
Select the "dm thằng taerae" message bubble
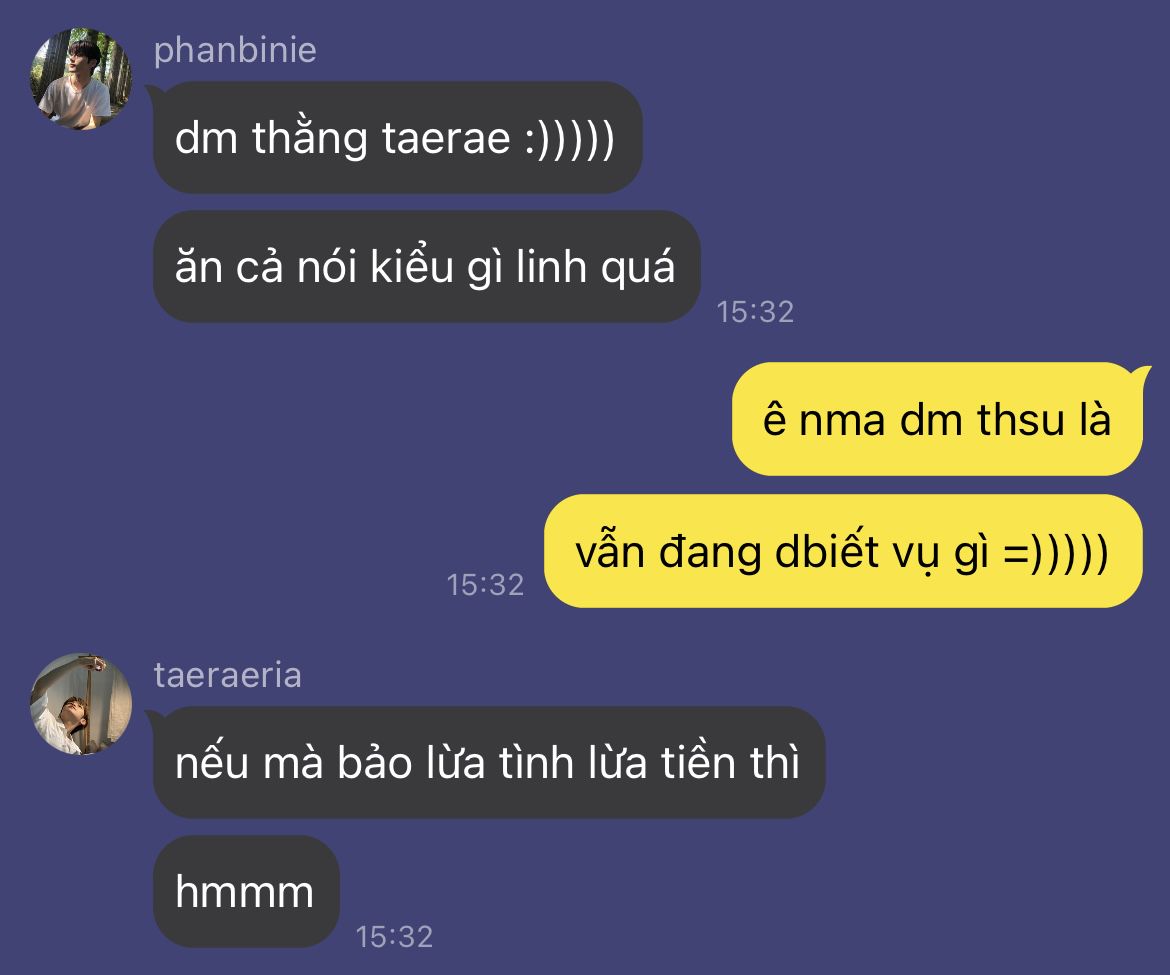point(396,138)
